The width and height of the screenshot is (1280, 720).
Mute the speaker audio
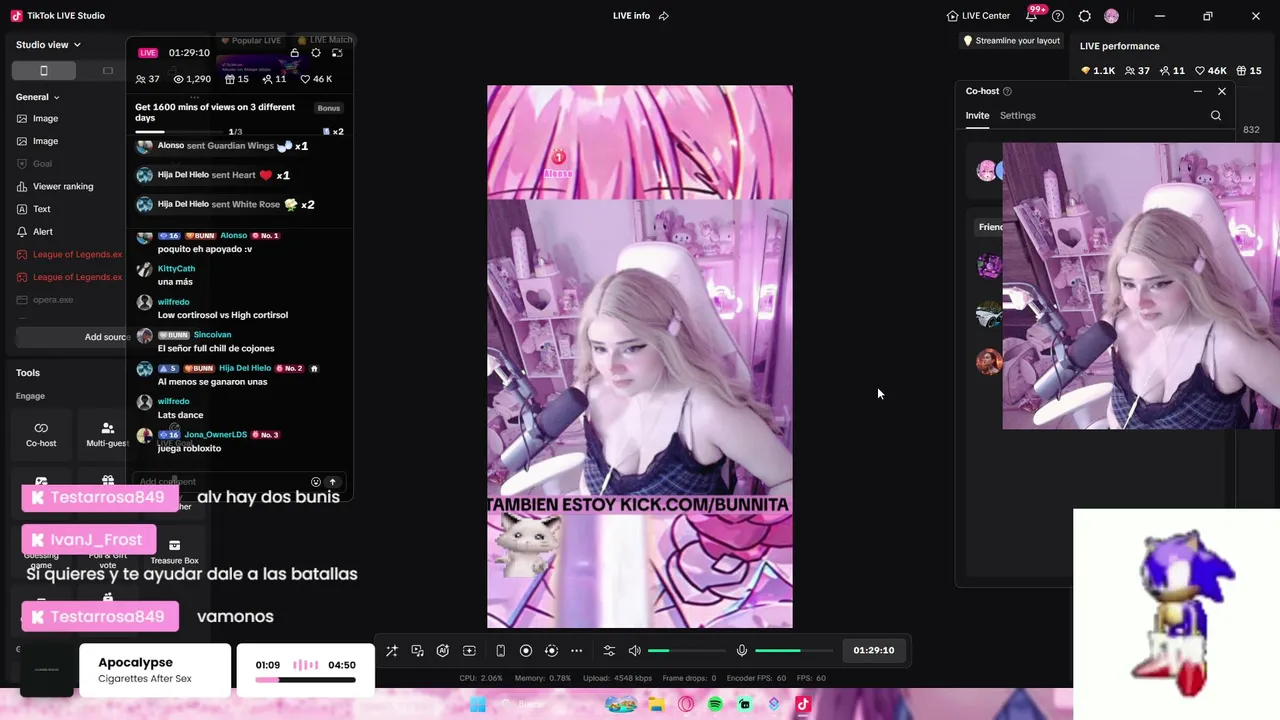634,651
